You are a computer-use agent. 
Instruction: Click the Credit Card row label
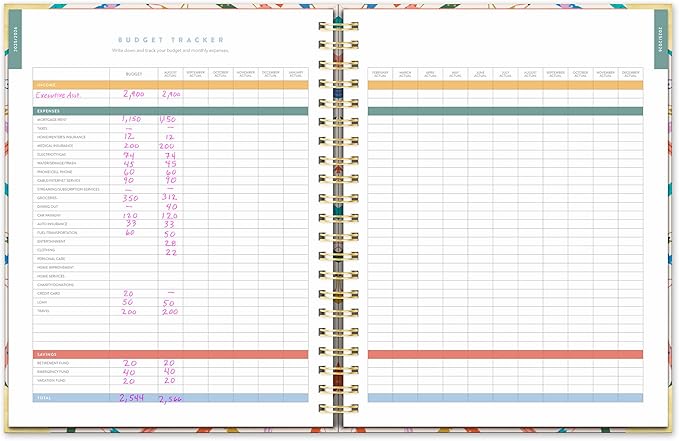click(x=48, y=293)
